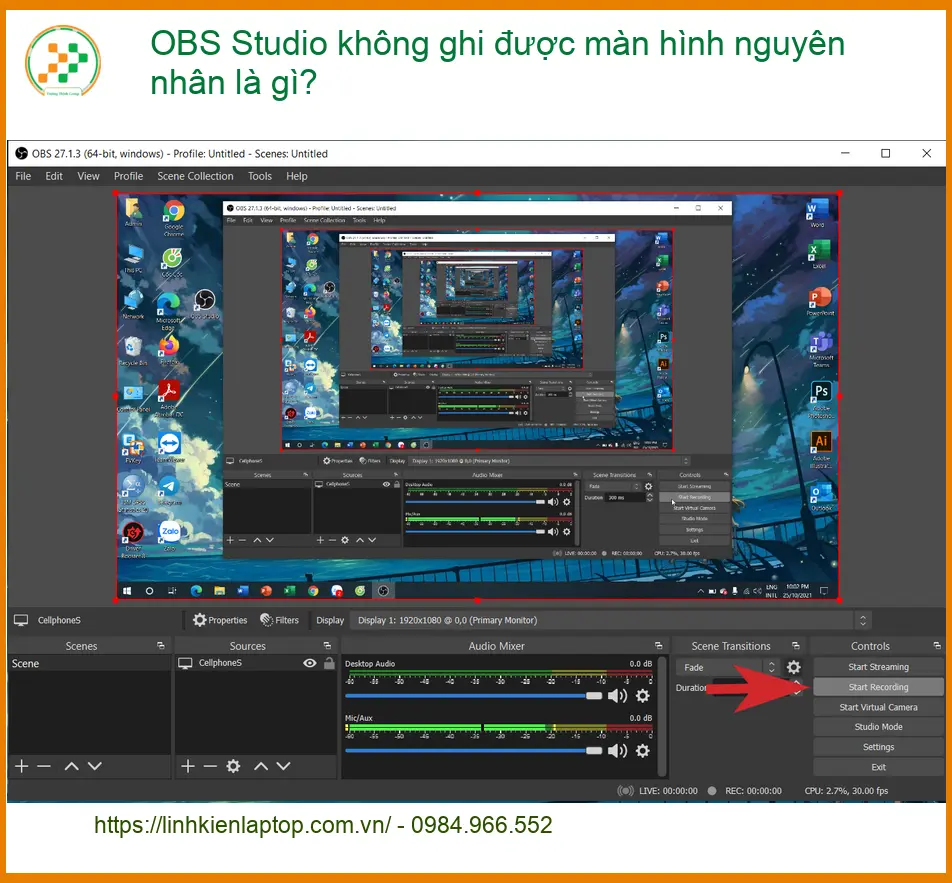This screenshot has width=952, height=883.
Task: Open the Scene Collection menu in main window
Action: click(x=196, y=176)
